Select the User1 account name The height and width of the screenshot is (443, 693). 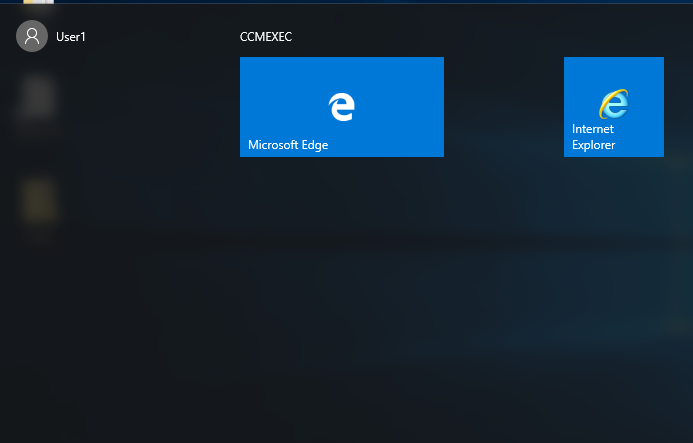tap(71, 37)
